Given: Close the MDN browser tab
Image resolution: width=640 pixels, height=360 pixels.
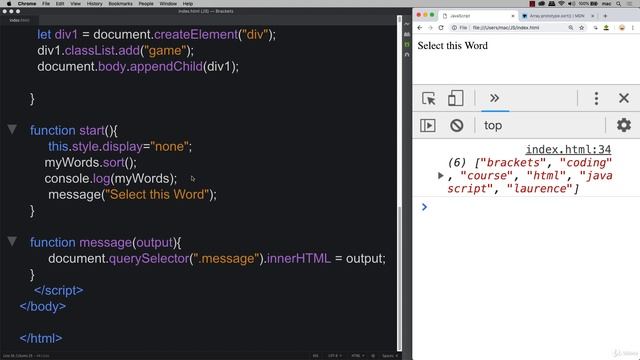Looking at the screenshot, I should pos(593,16).
